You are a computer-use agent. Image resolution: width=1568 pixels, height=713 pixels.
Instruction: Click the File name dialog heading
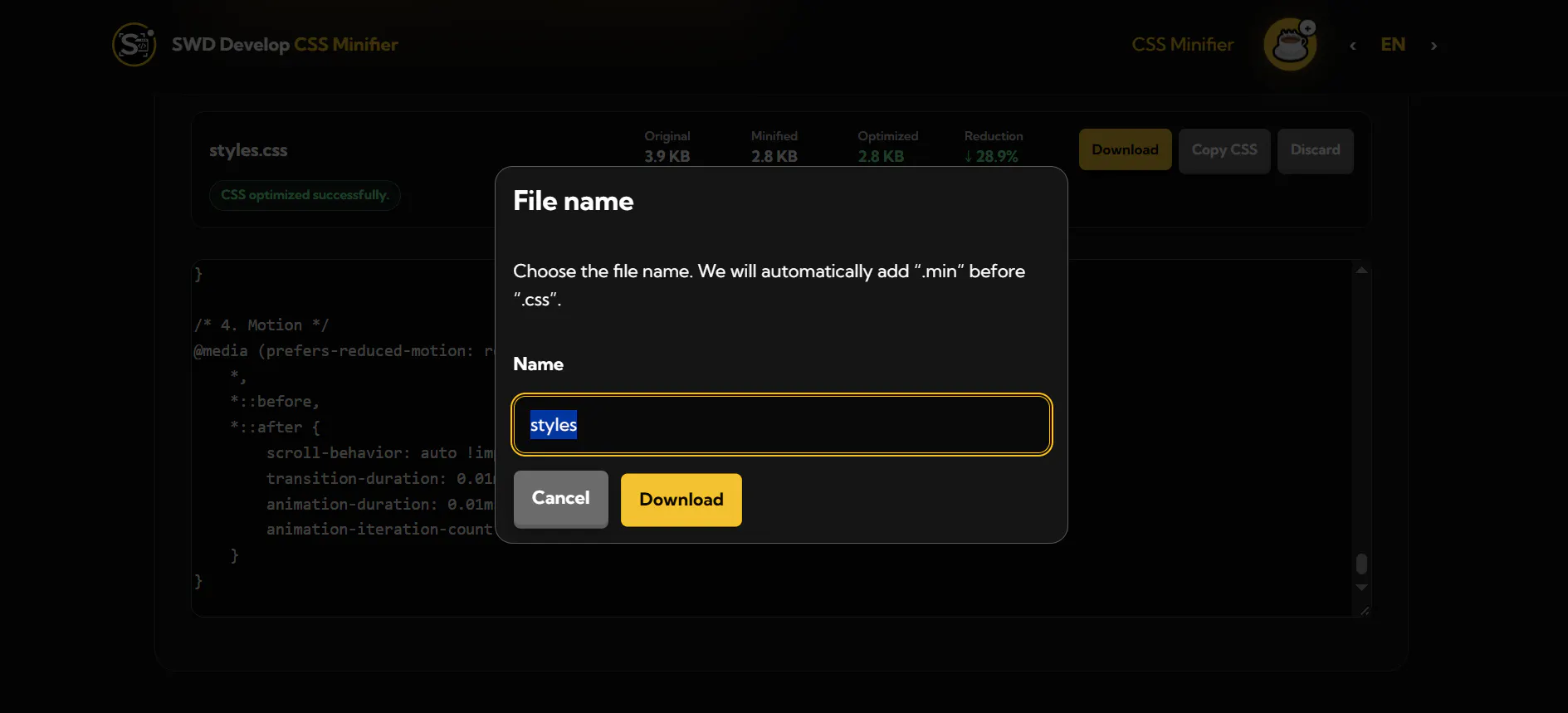point(574,201)
